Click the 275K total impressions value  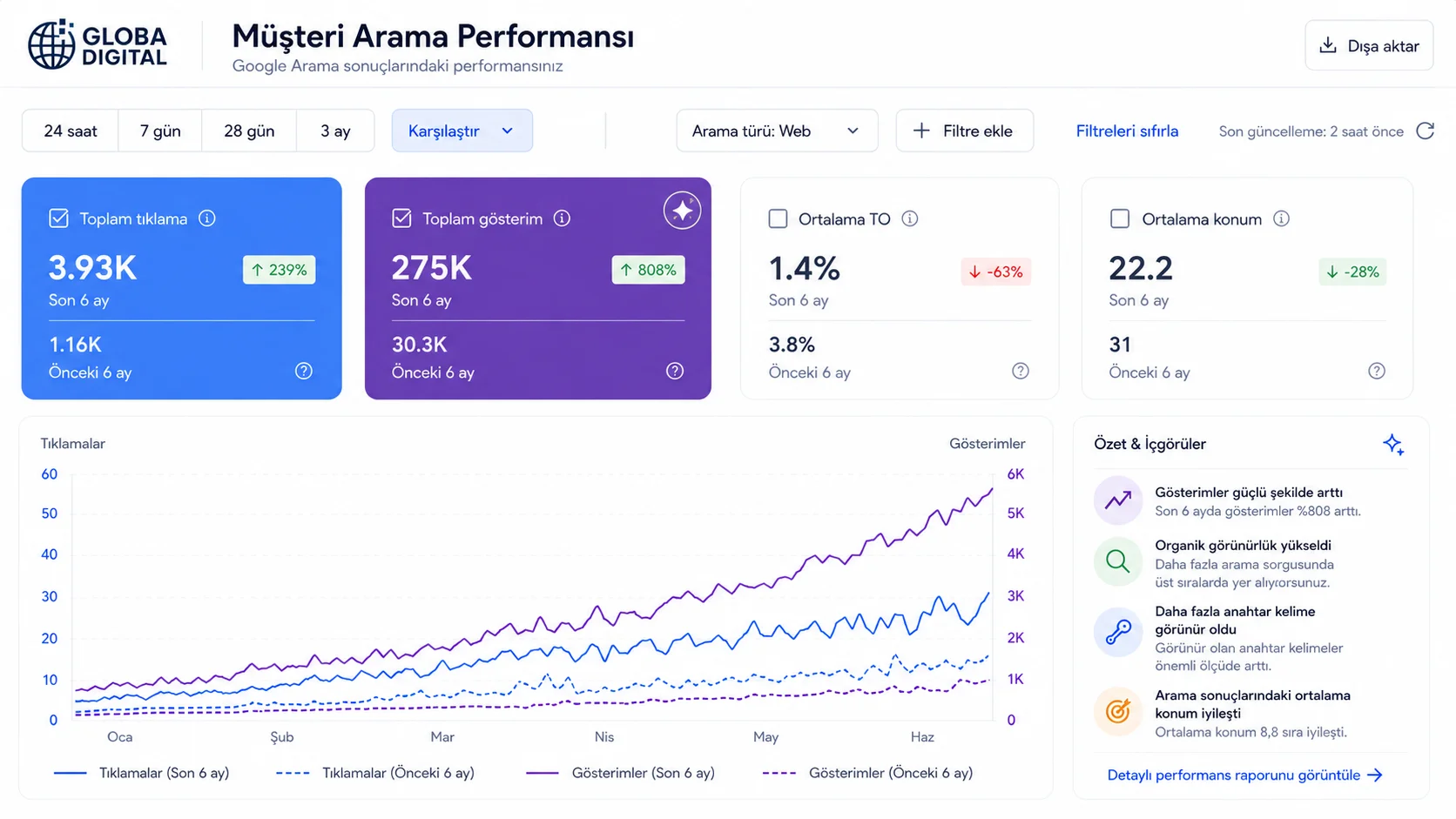click(x=432, y=268)
